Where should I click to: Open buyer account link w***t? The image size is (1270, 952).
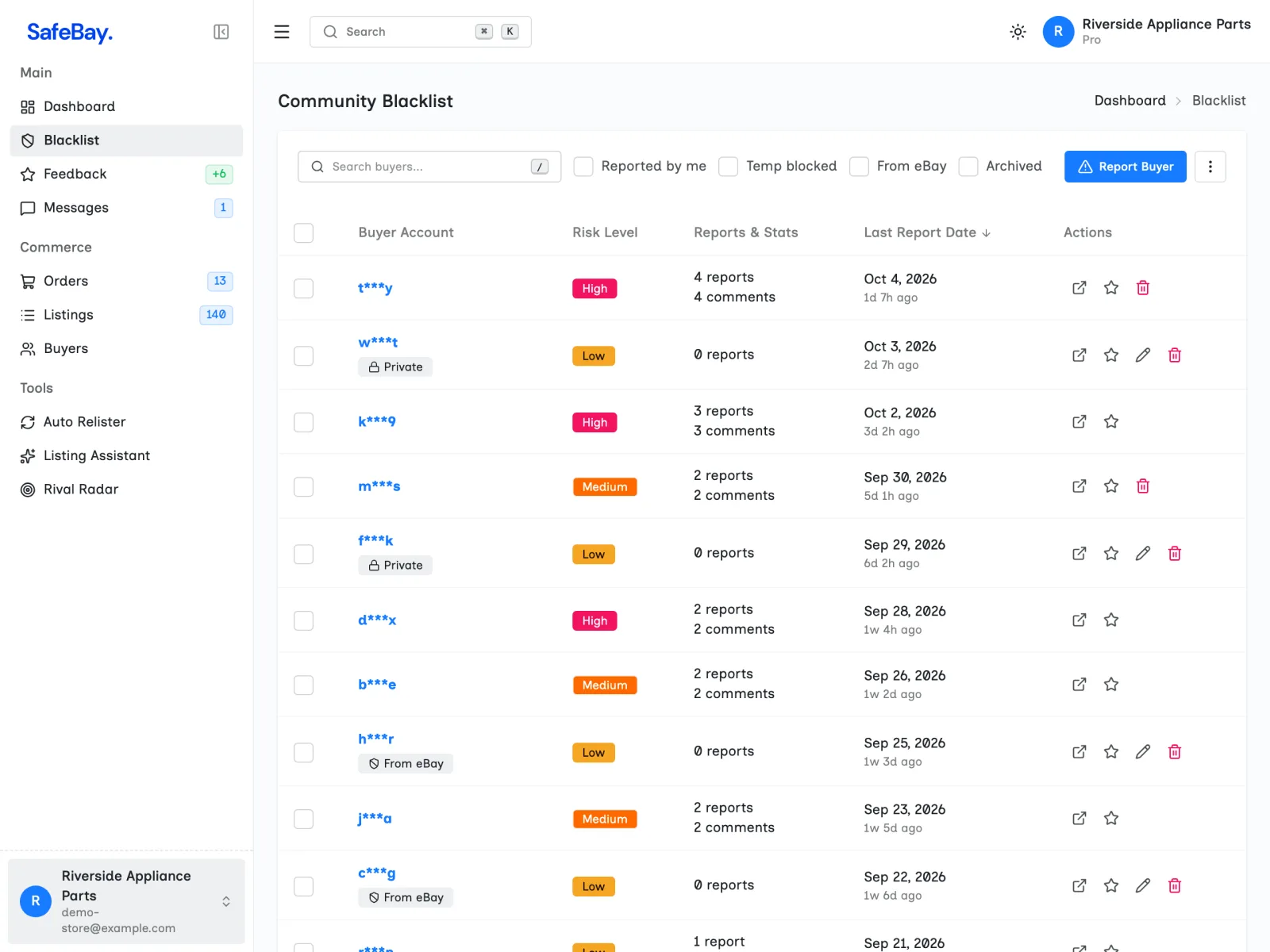point(378,342)
